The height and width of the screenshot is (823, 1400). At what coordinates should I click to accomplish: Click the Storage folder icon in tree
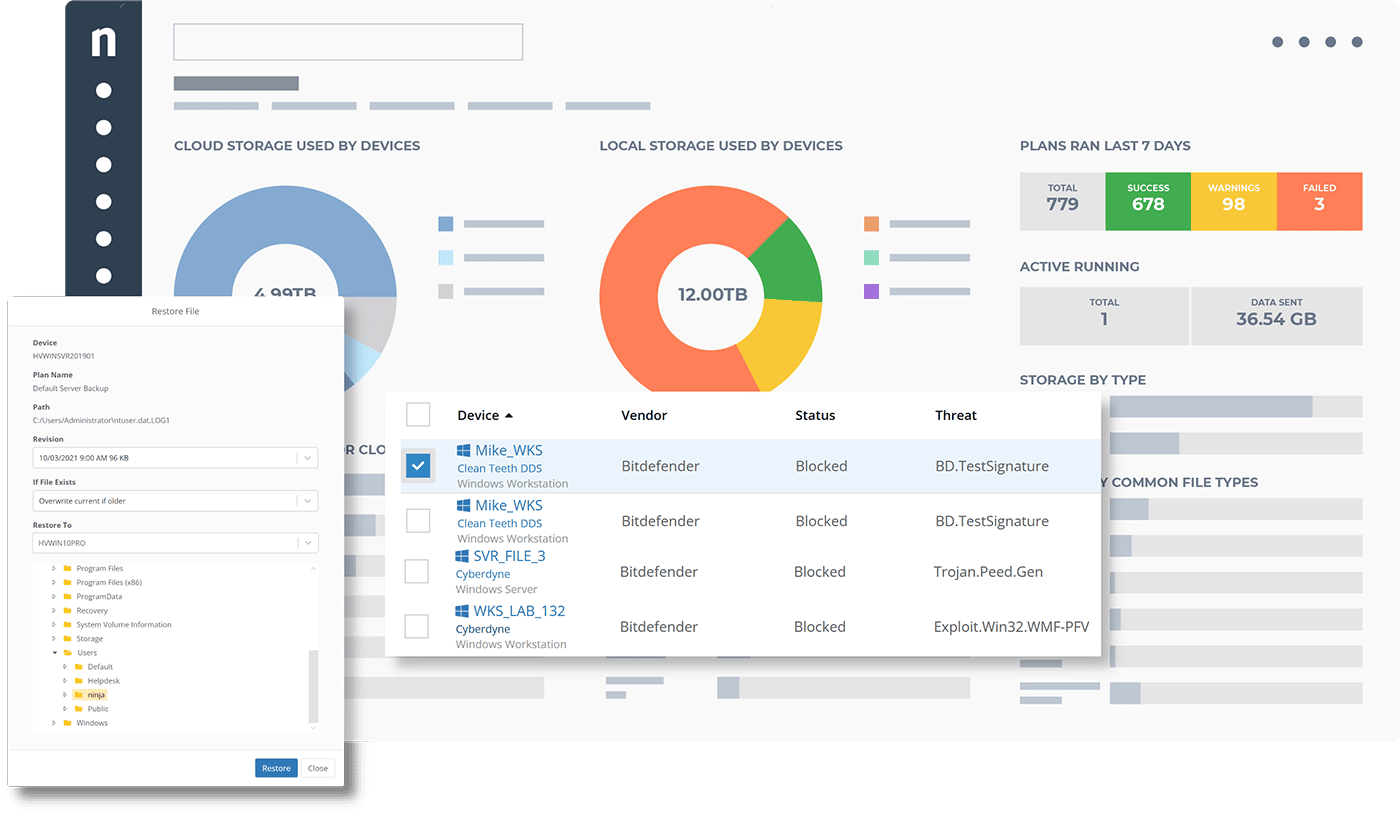point(67,638)
